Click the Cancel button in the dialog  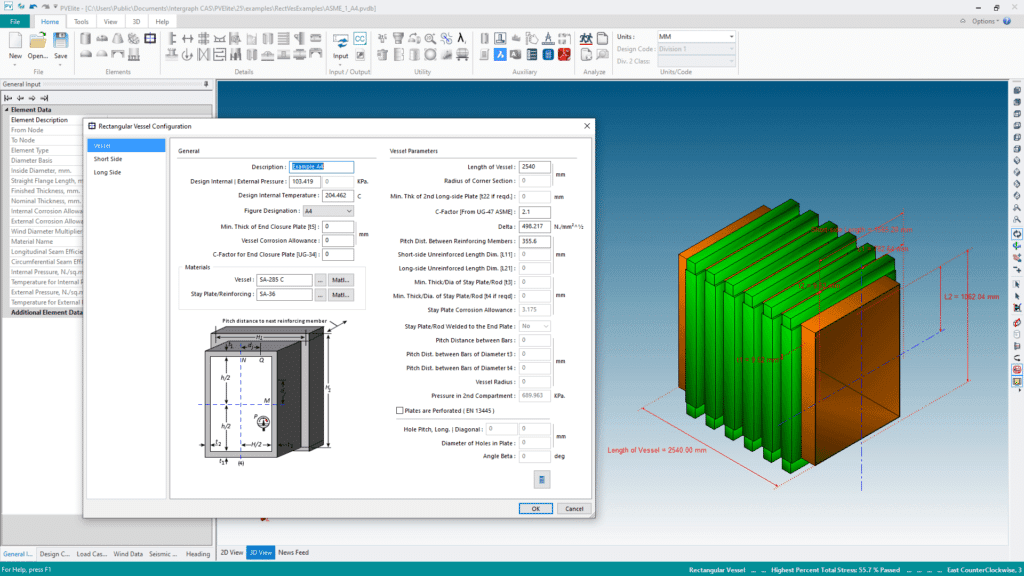tap(573, 508)
